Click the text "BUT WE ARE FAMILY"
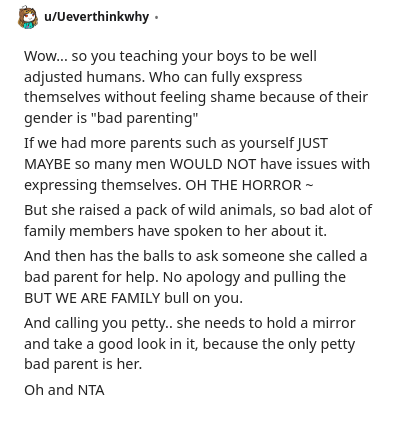400x426 pixels. [92, 298]
